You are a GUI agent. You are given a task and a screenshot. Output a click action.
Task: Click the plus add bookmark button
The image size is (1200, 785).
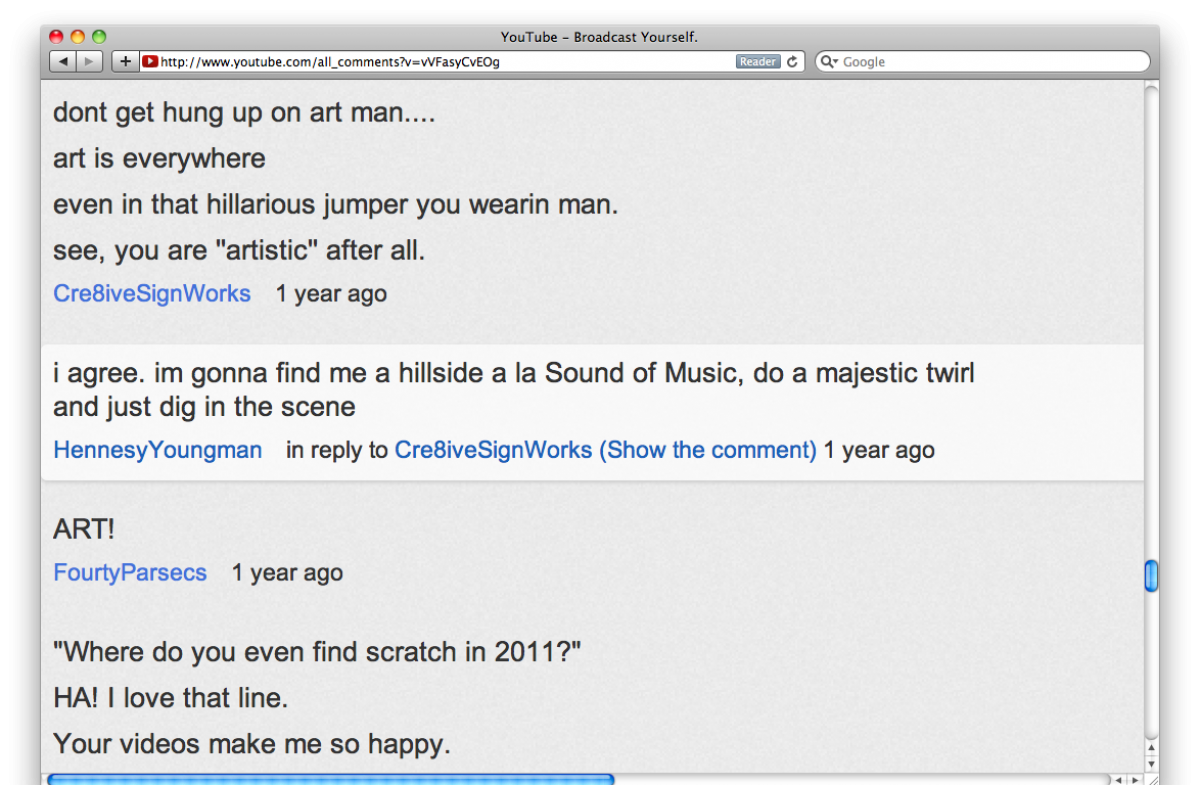pos(124,62)
